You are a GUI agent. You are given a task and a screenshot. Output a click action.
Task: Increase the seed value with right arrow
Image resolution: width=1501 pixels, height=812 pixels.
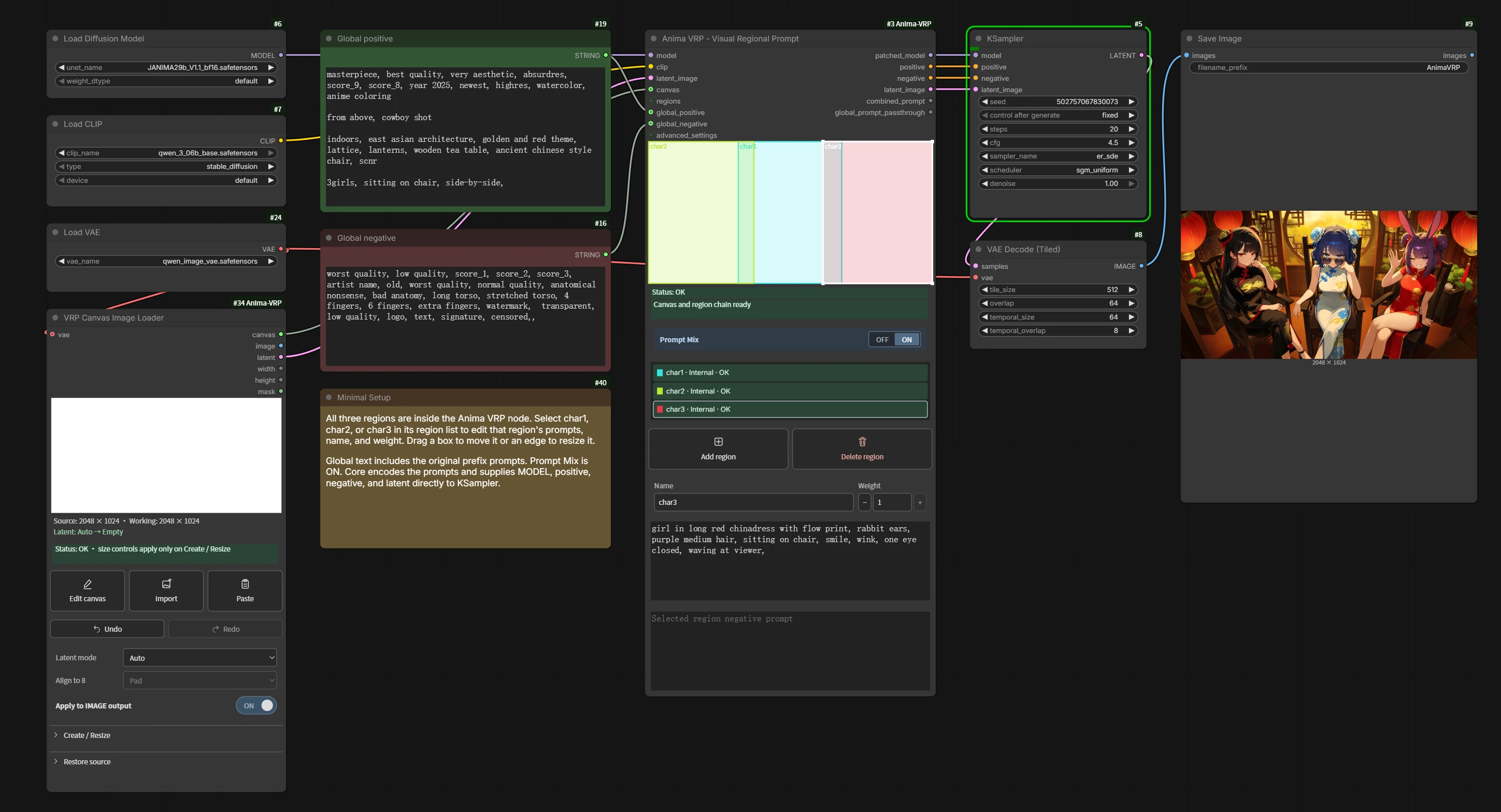[1131, 102]
